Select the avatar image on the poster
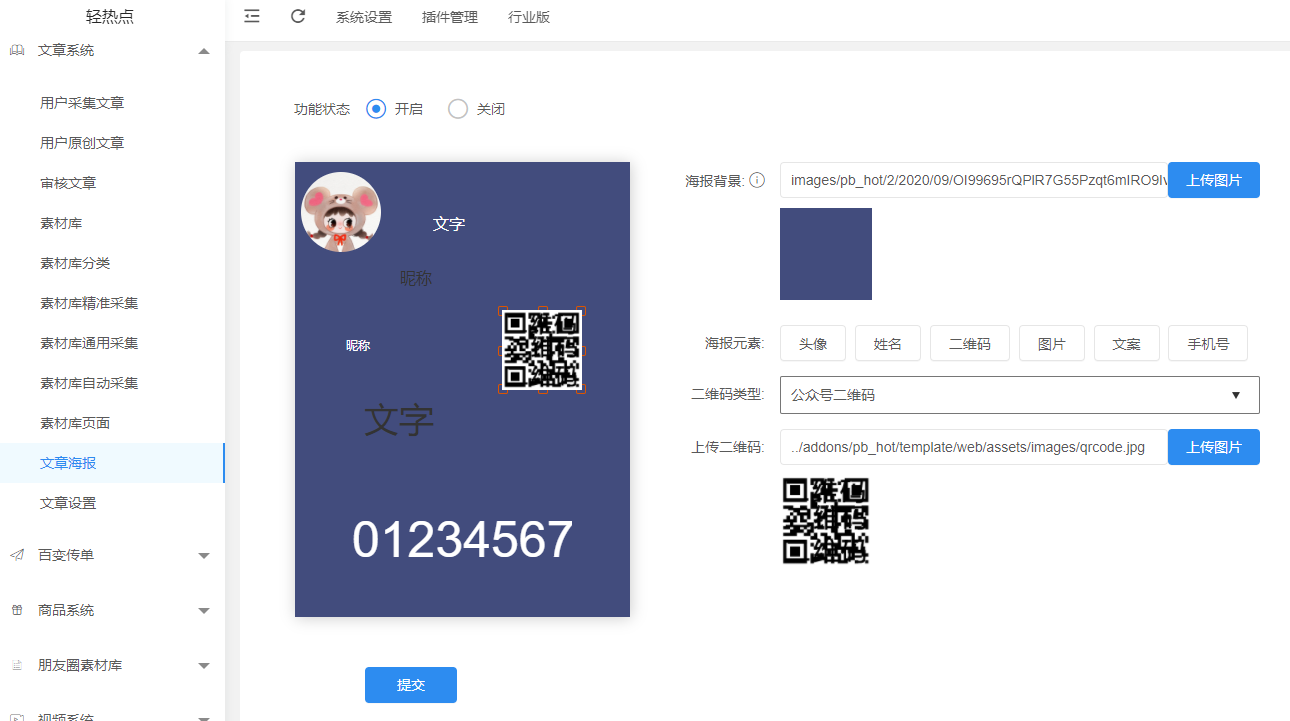1290x721 pixels. coord(341,212)
